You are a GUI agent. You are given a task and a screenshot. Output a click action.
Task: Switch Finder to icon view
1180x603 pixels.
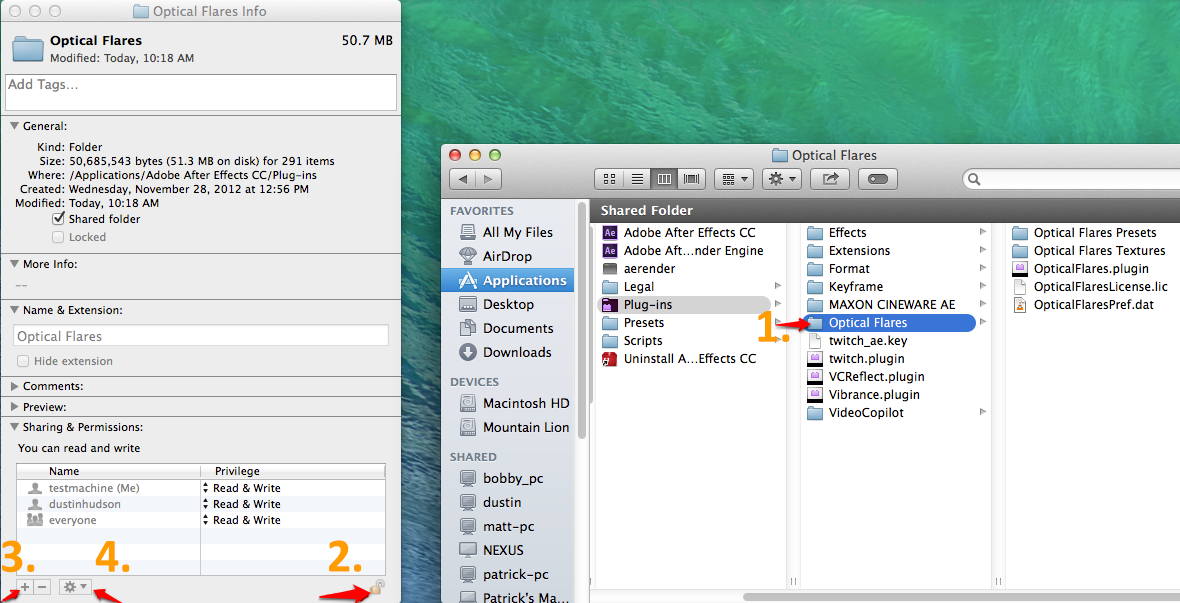608,179
